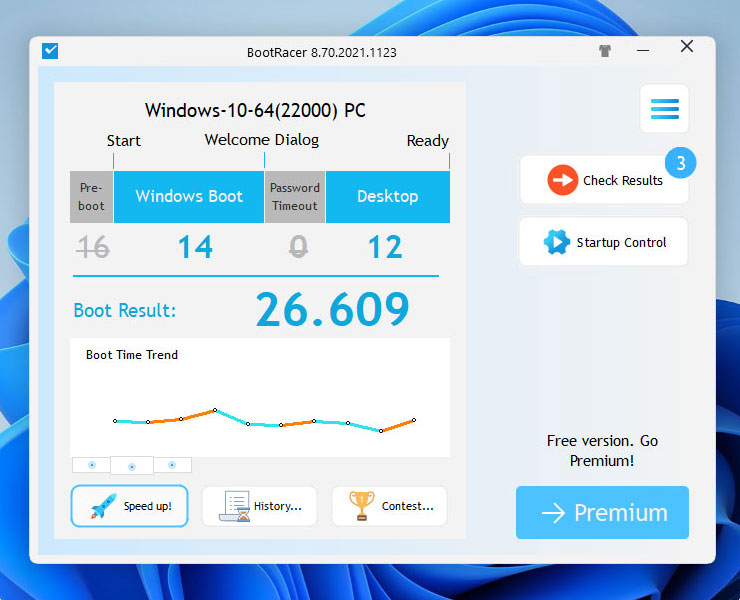
Task: Click the Windows Boot time 14
Action: (x=195, y=247)
